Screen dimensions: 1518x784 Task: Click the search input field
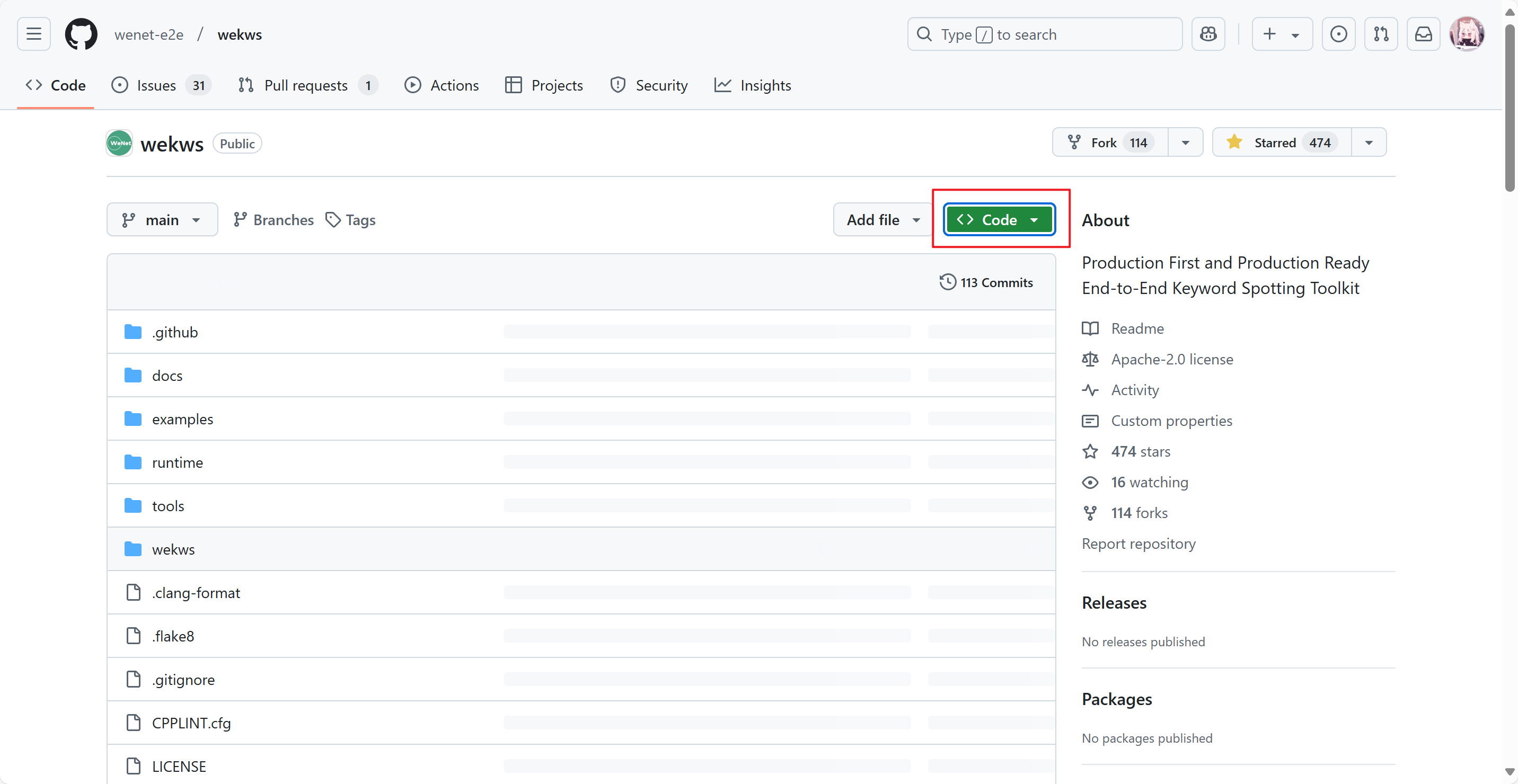pyautogui.click(x=1044, y=34)
